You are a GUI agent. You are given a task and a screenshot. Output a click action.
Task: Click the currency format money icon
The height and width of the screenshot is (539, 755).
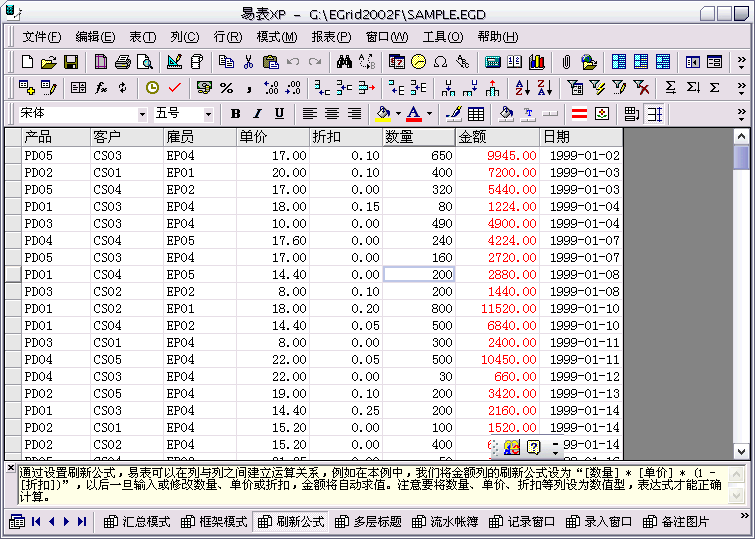[x=204, y=88]
